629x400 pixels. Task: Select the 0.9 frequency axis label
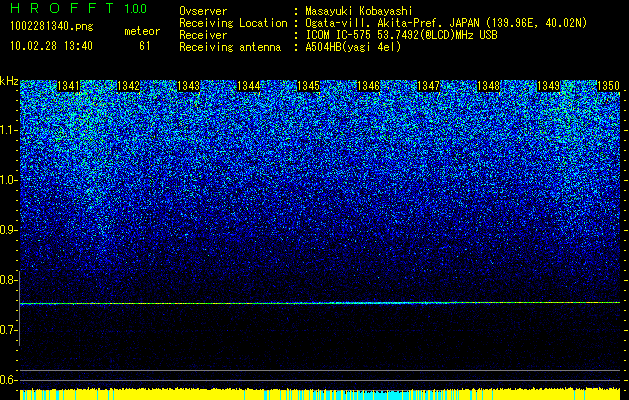point(8,230)
